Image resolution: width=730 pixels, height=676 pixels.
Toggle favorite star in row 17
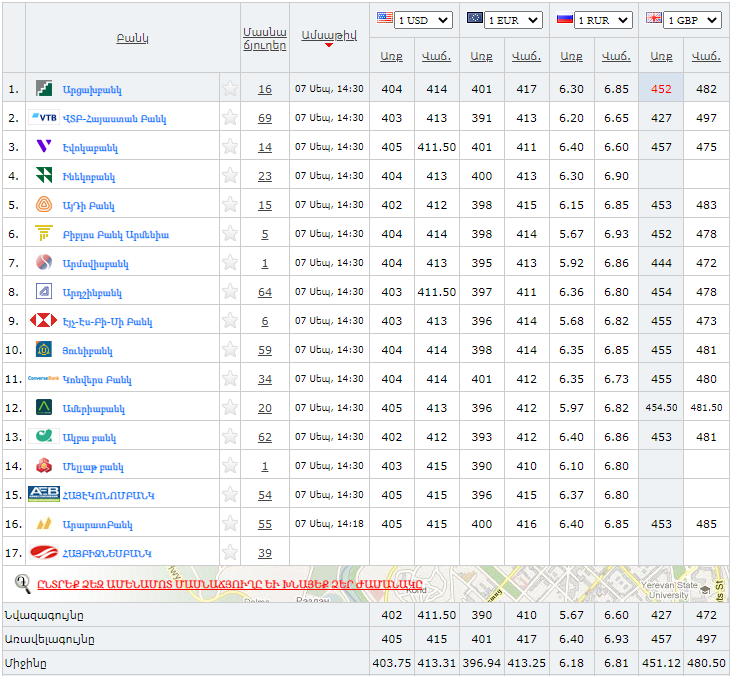coord(230,552)
